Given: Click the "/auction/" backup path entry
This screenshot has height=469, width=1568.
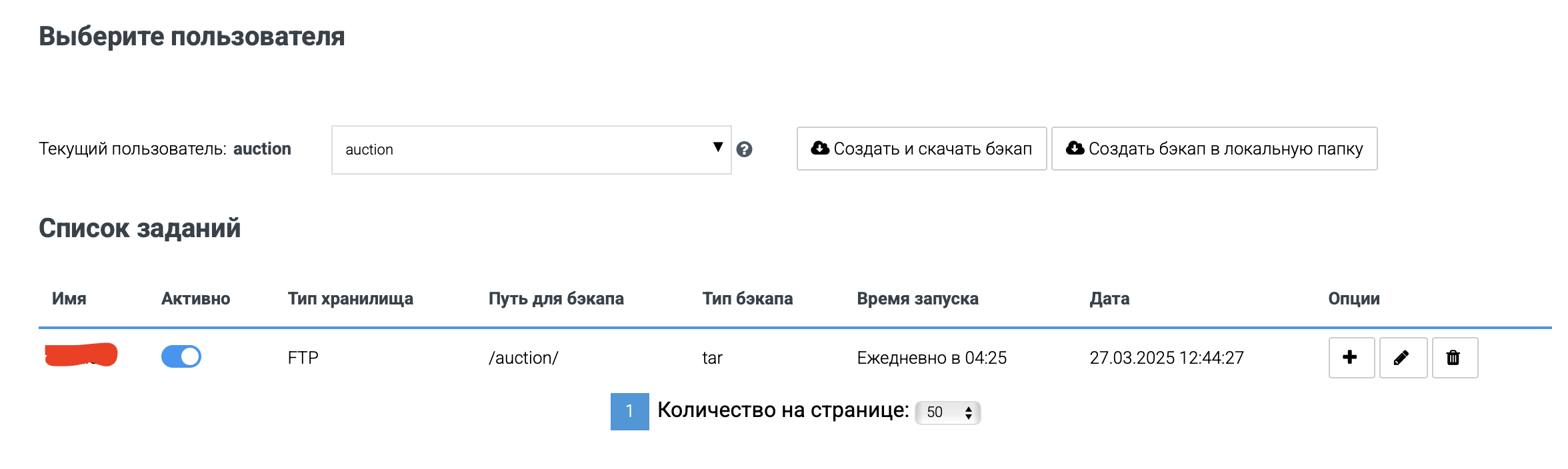Looking at the screenshot, I should pos(523,357).
